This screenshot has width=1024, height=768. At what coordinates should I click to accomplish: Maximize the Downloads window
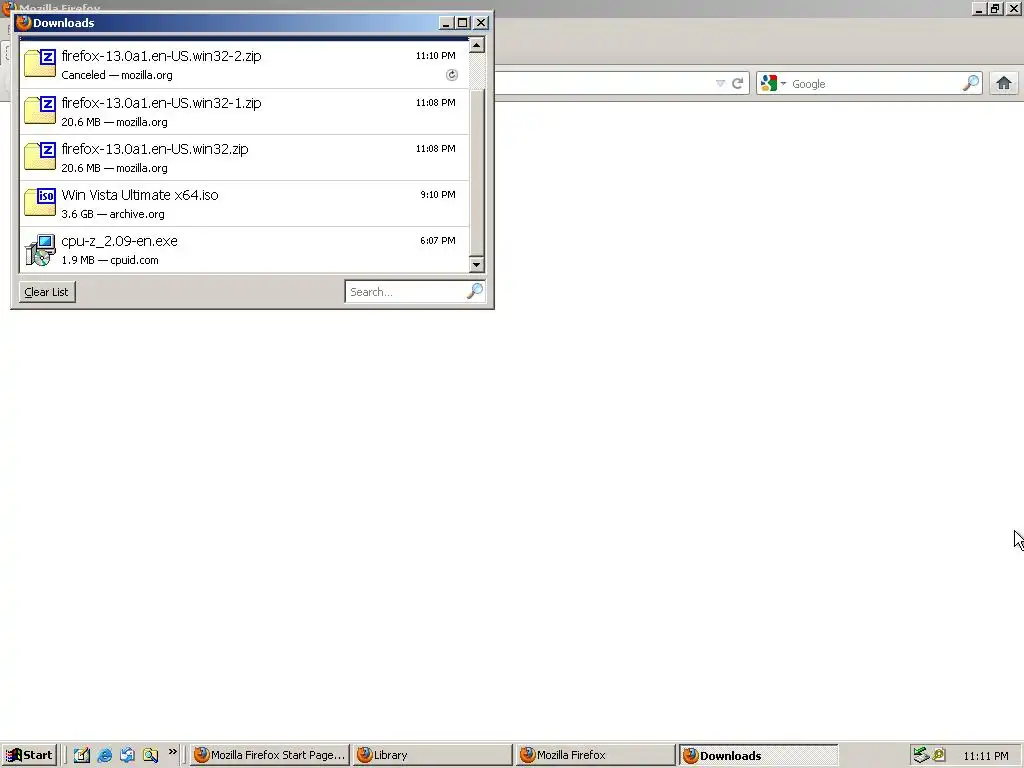(x=462, y=23)
